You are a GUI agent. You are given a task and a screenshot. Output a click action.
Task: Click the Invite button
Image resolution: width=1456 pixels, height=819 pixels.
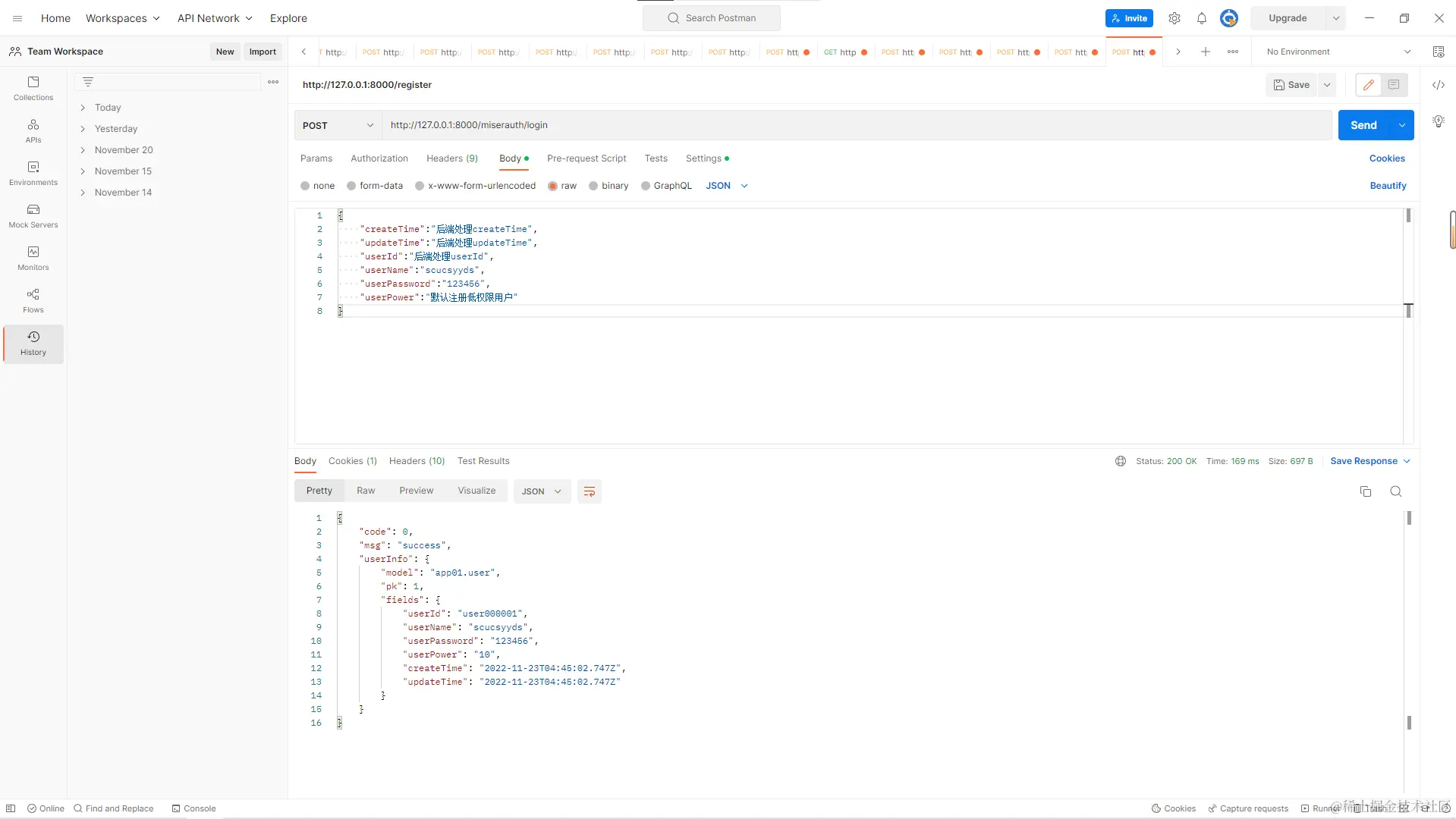click(1129, 18)
